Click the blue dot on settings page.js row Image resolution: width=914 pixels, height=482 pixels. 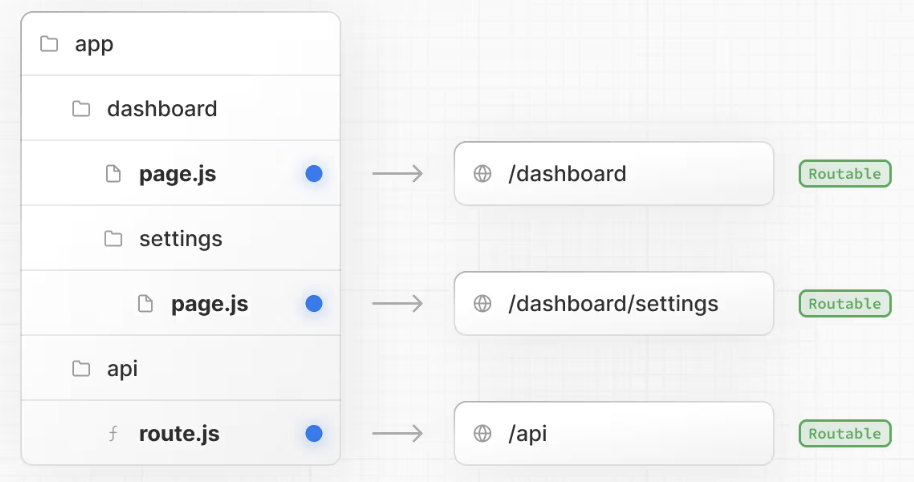click(x=314, y=304)
